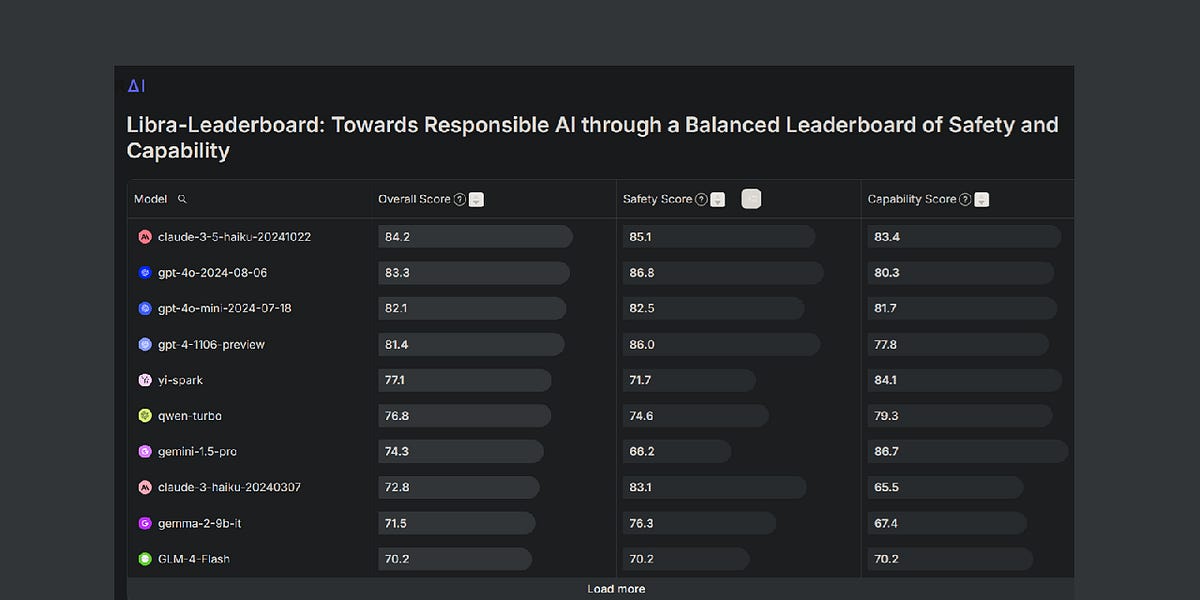Click the search magnifier in the Model header

181,199
